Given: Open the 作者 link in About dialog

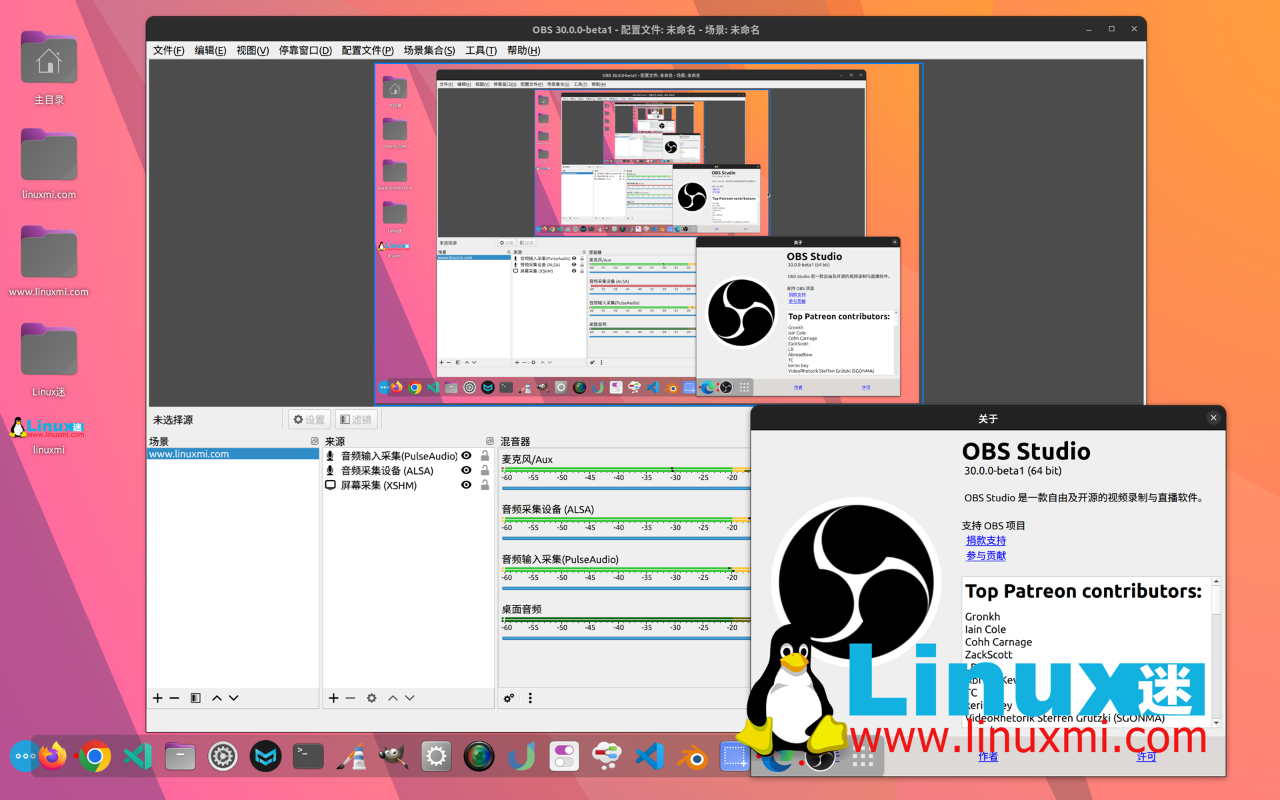Looking at the screenshot, I should click(988, 757).
